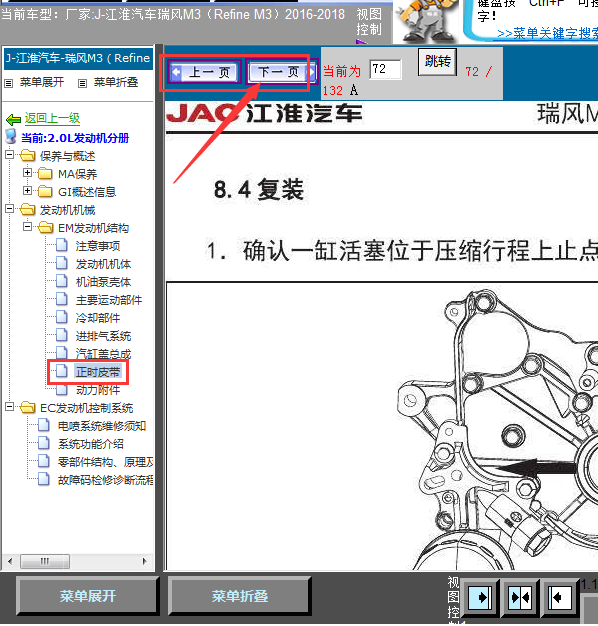Screen dimensions: 598x626
Task: Click the green back arrow icon
Action: click(x=14, y=119)
